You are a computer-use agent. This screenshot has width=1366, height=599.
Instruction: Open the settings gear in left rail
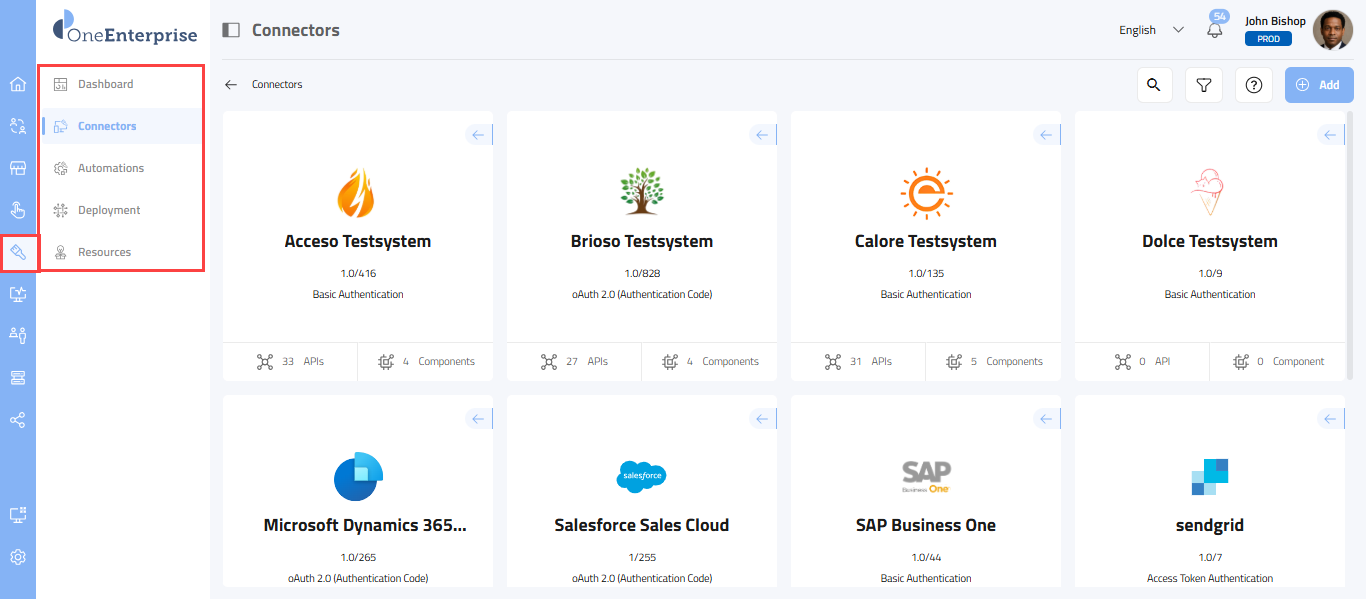tap(18, 557)
